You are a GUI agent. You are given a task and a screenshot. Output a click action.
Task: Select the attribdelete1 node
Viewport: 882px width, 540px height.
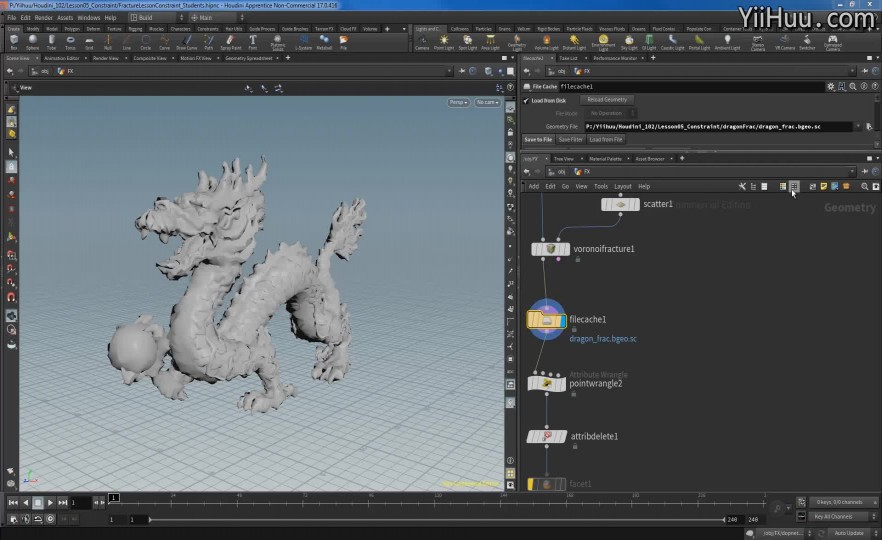tap(546, 436)
